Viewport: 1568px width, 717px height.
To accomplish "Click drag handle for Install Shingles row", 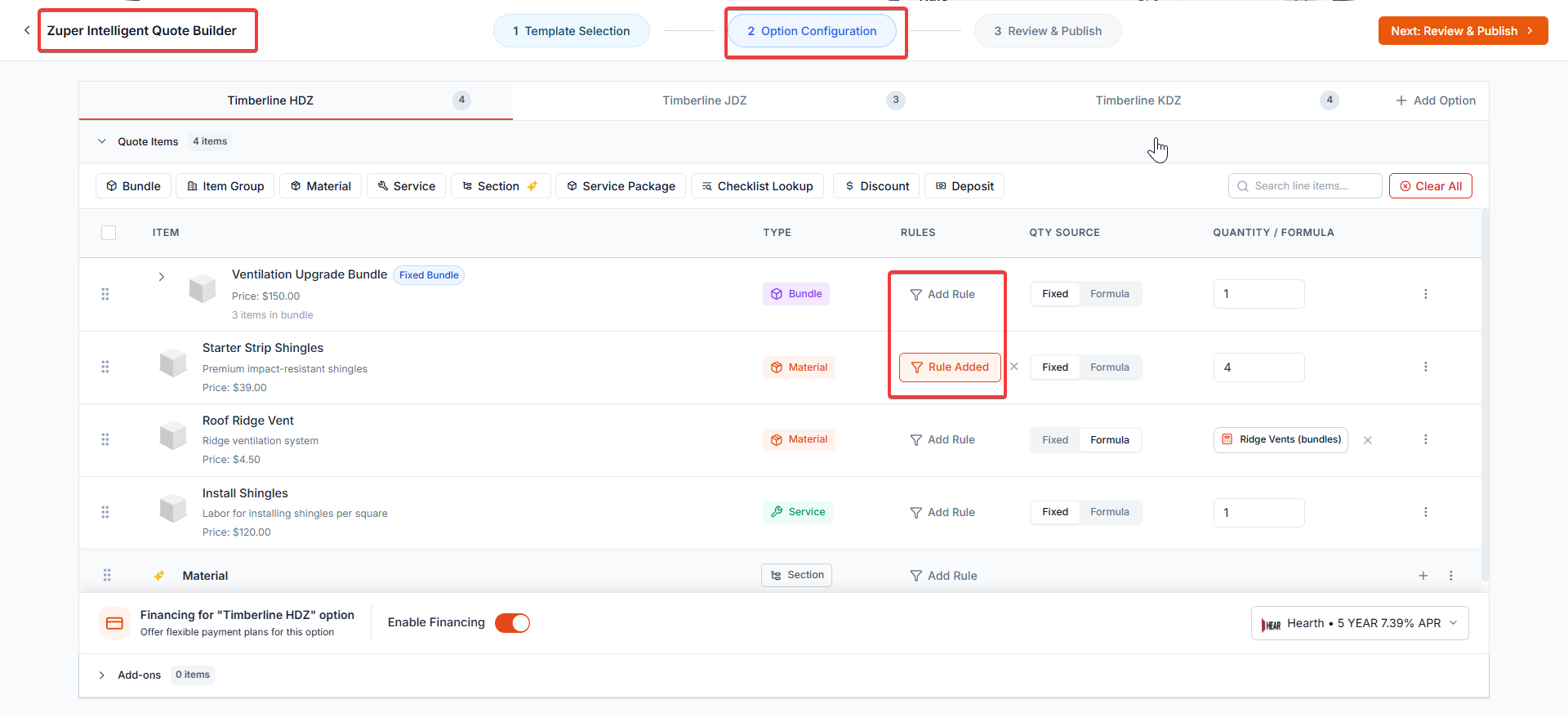I will pos(105,512).
